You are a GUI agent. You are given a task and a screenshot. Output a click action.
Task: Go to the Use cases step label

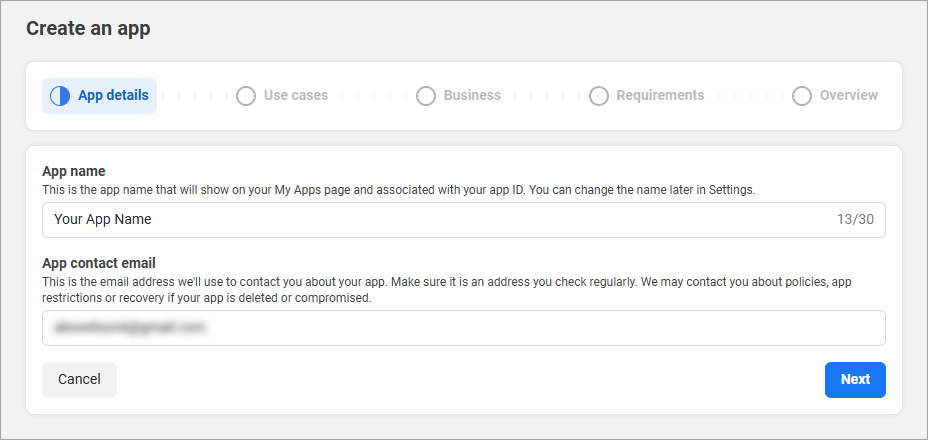pyautogui.click(x=296, y=96)
